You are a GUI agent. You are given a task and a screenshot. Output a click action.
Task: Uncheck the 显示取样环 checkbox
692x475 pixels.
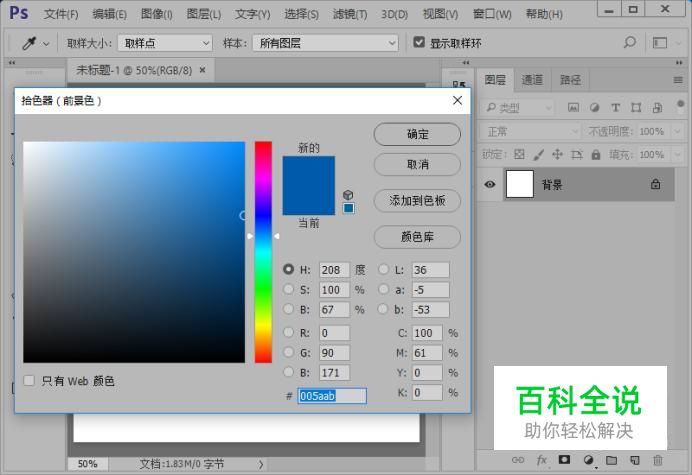(x=419, y=42)
